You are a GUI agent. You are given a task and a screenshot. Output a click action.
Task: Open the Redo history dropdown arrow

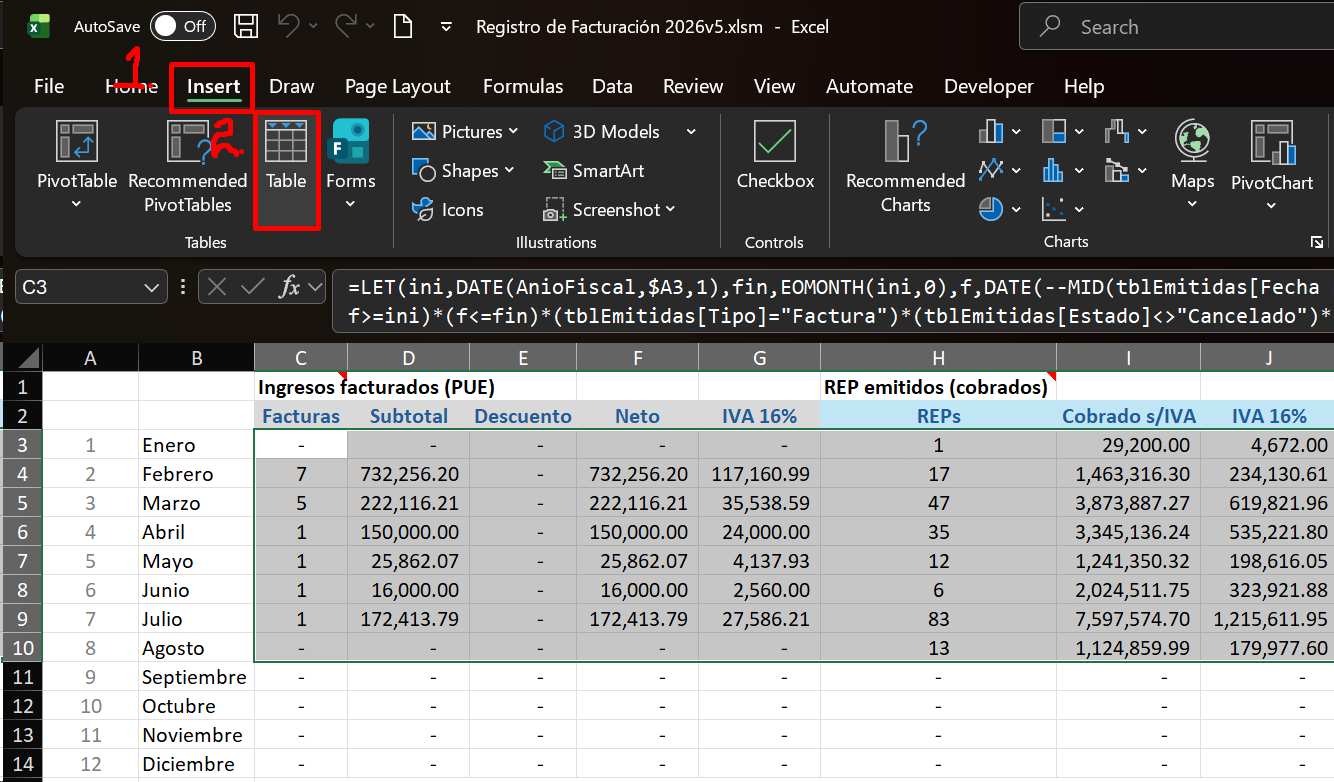(371, 26)
